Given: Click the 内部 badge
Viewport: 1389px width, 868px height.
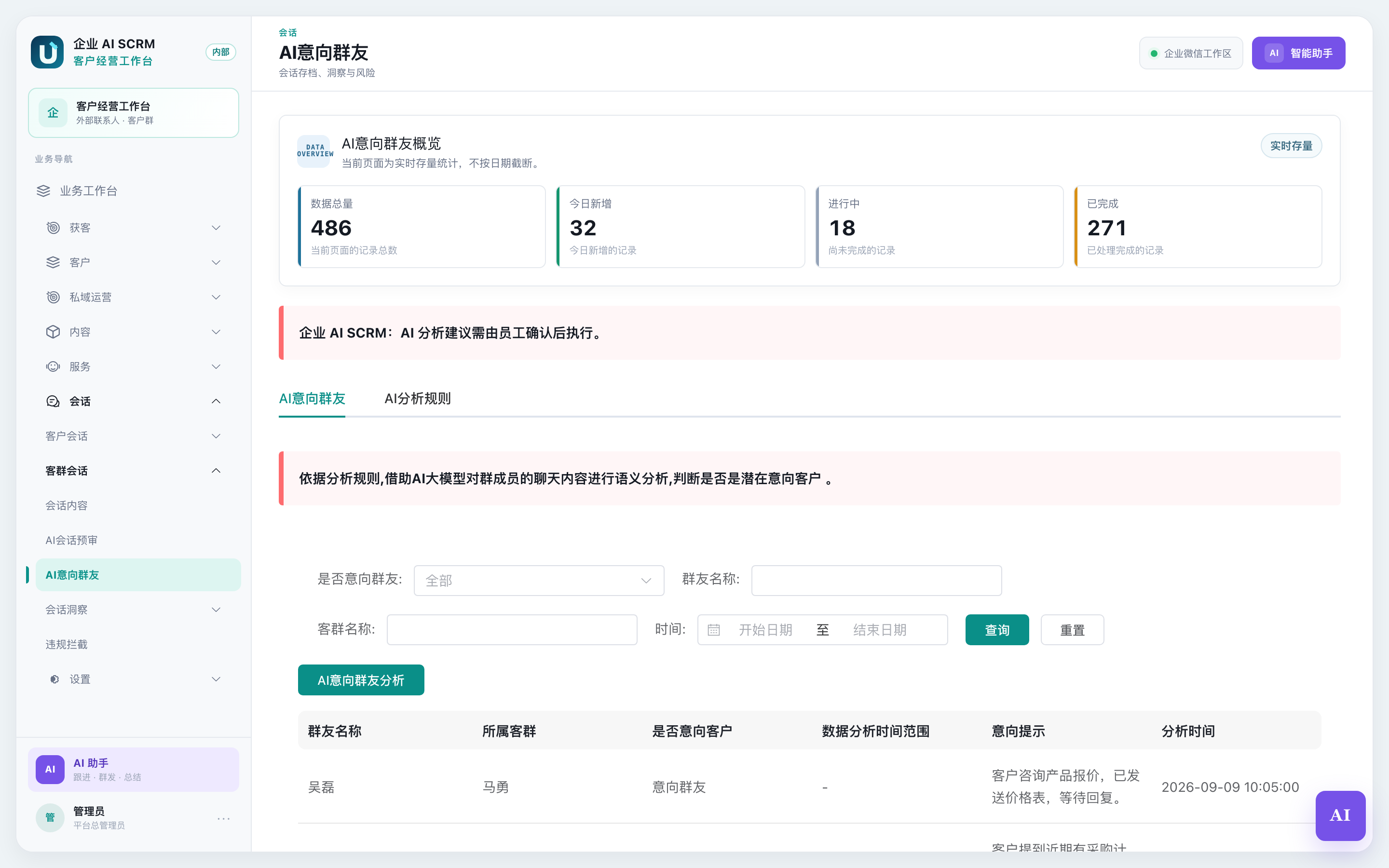Looking at the screenshot, I should [x=221, y=52].
